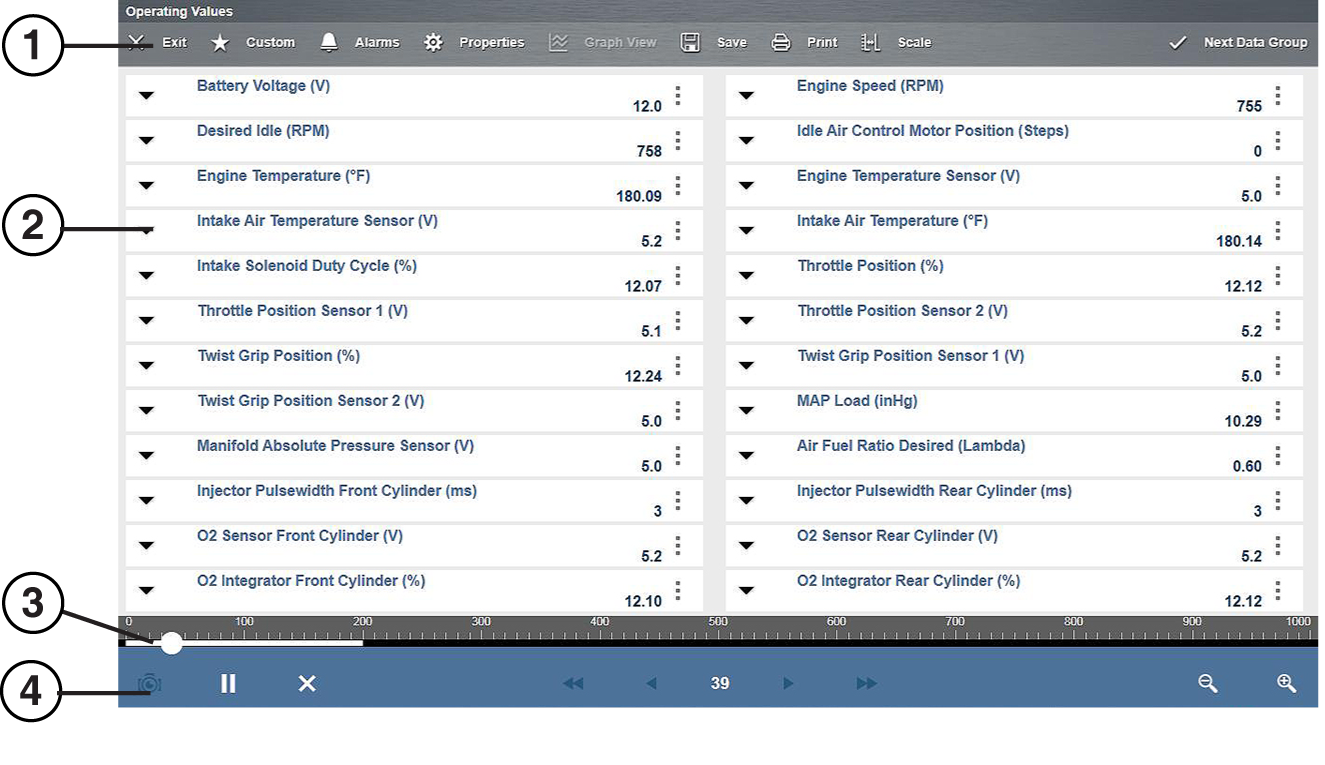The height and width of the screenshot is (765, 1325).
Task: Expand the MAP Load (inHg) parameter
Action: (746, 411)
